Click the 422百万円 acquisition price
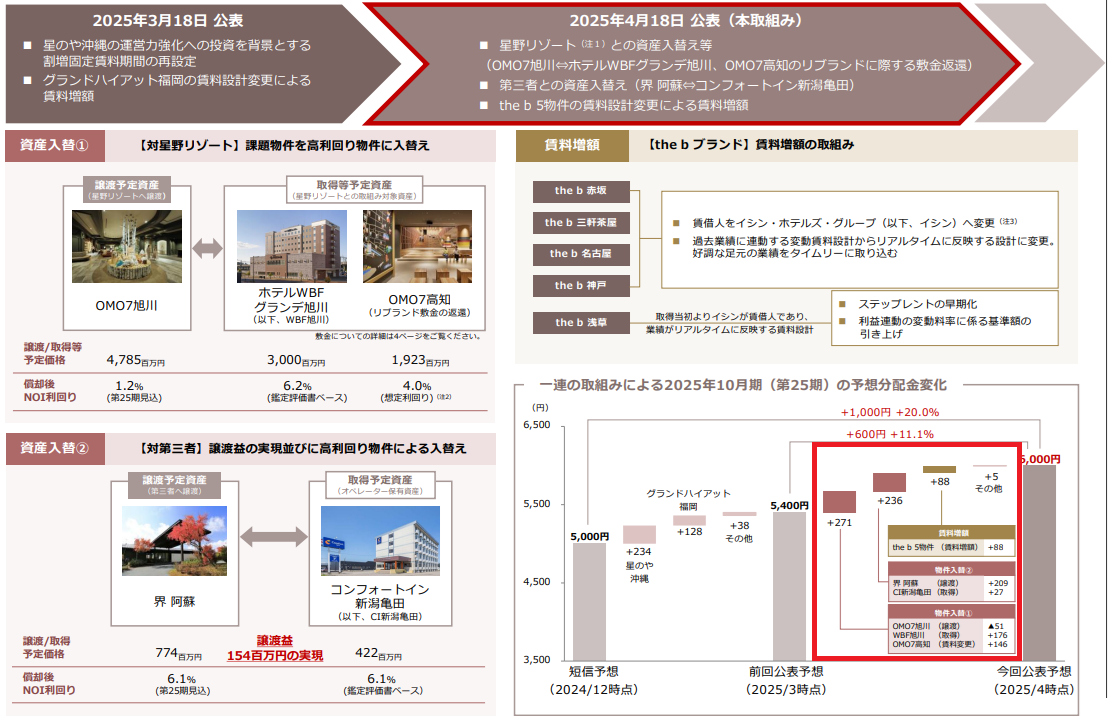This screenshot has height=716, width=1114. [x=378, y=653]
